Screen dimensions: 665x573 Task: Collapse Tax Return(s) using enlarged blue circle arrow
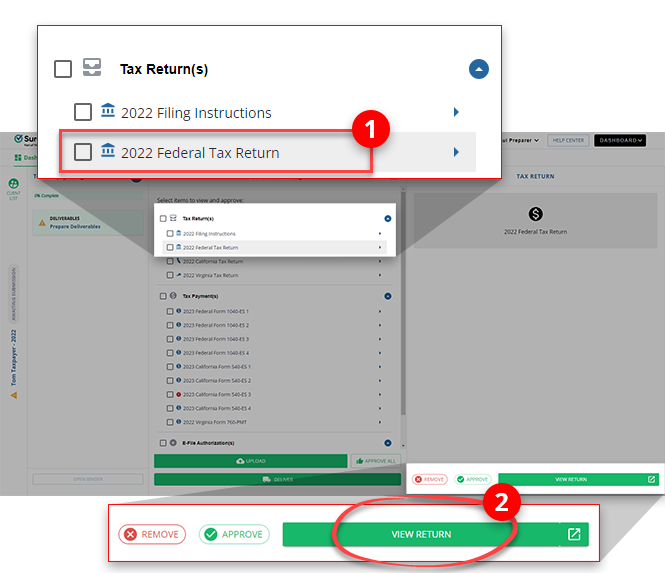pos(478,69)
